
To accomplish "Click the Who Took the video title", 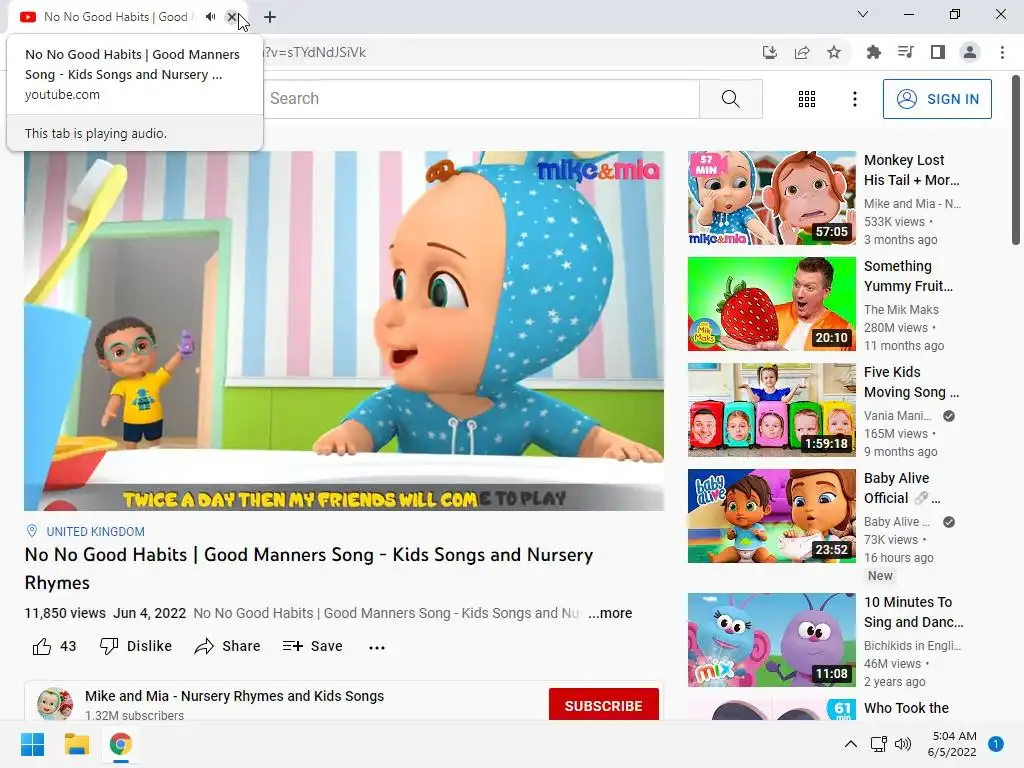I will (906, 709).
